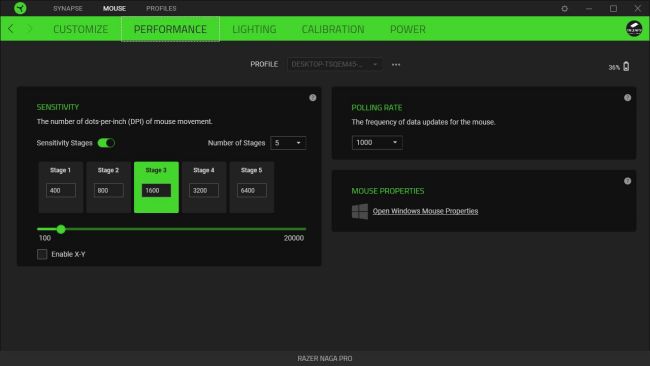Open the settings gear icon
The height and width of the screenshot is (366, 650).
tap(564, 8)
